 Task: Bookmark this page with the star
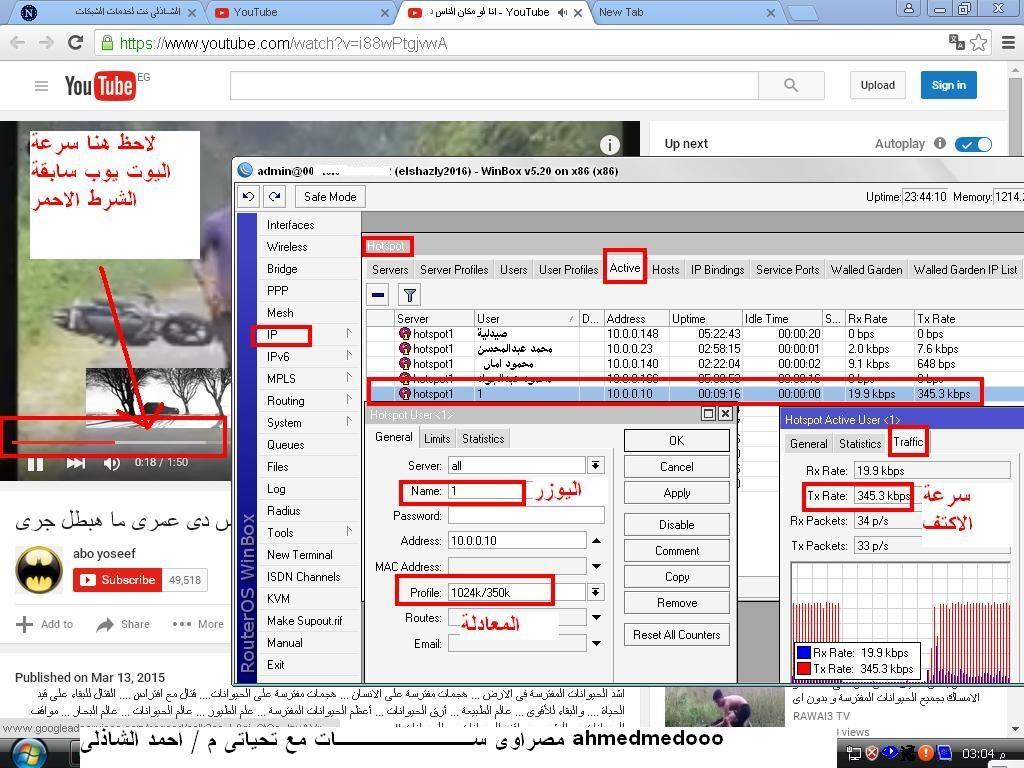[978, 43]
